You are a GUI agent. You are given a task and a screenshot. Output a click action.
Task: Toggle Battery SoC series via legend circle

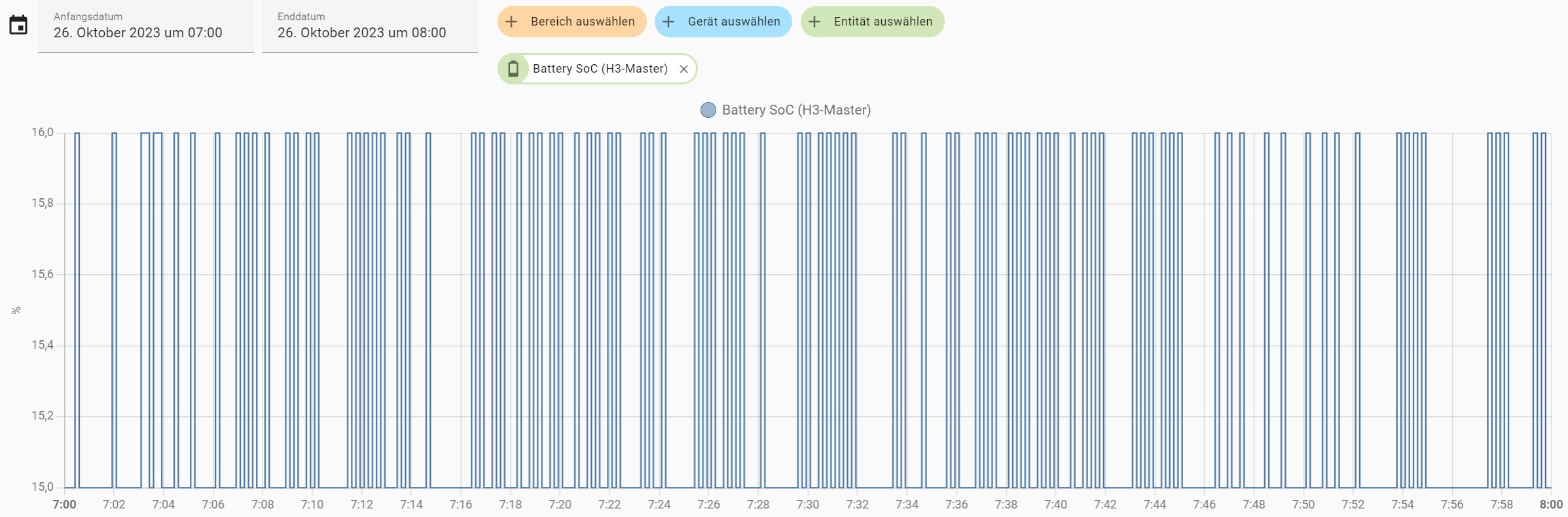tap(708, 110)
